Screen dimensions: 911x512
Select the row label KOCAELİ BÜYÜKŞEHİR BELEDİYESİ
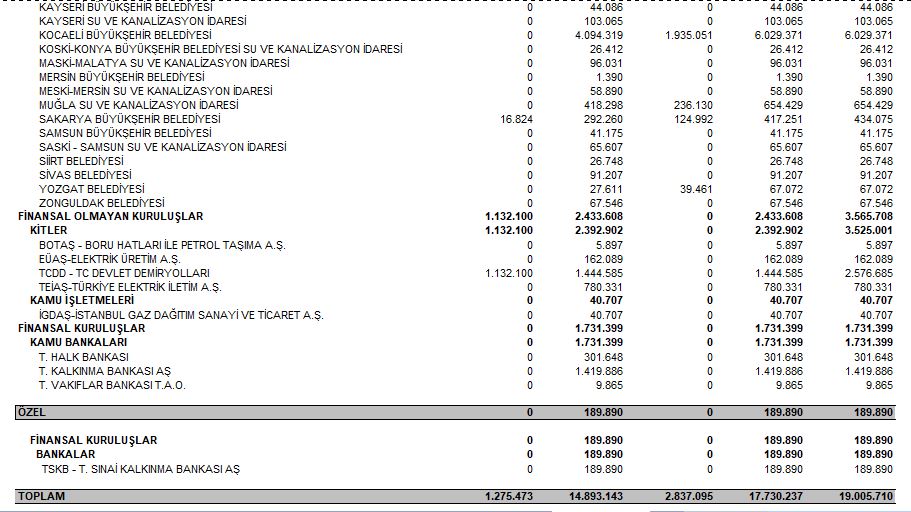pos(125,35)
